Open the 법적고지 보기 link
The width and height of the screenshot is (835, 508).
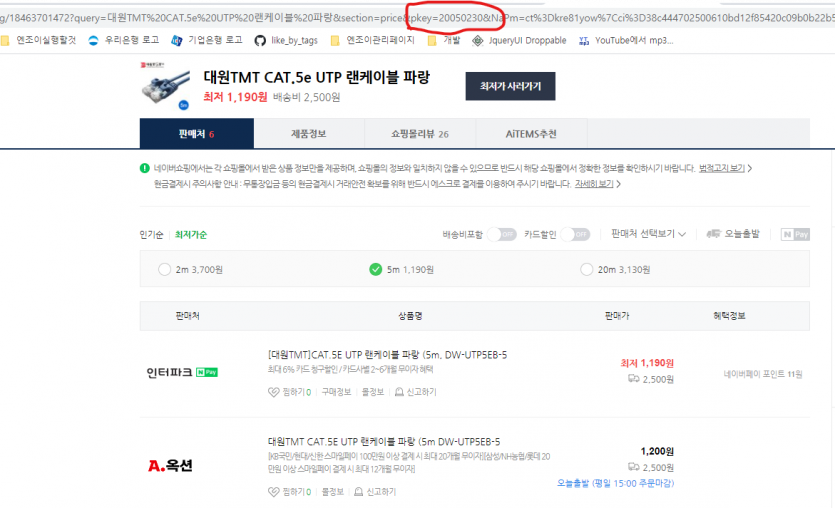721,168
